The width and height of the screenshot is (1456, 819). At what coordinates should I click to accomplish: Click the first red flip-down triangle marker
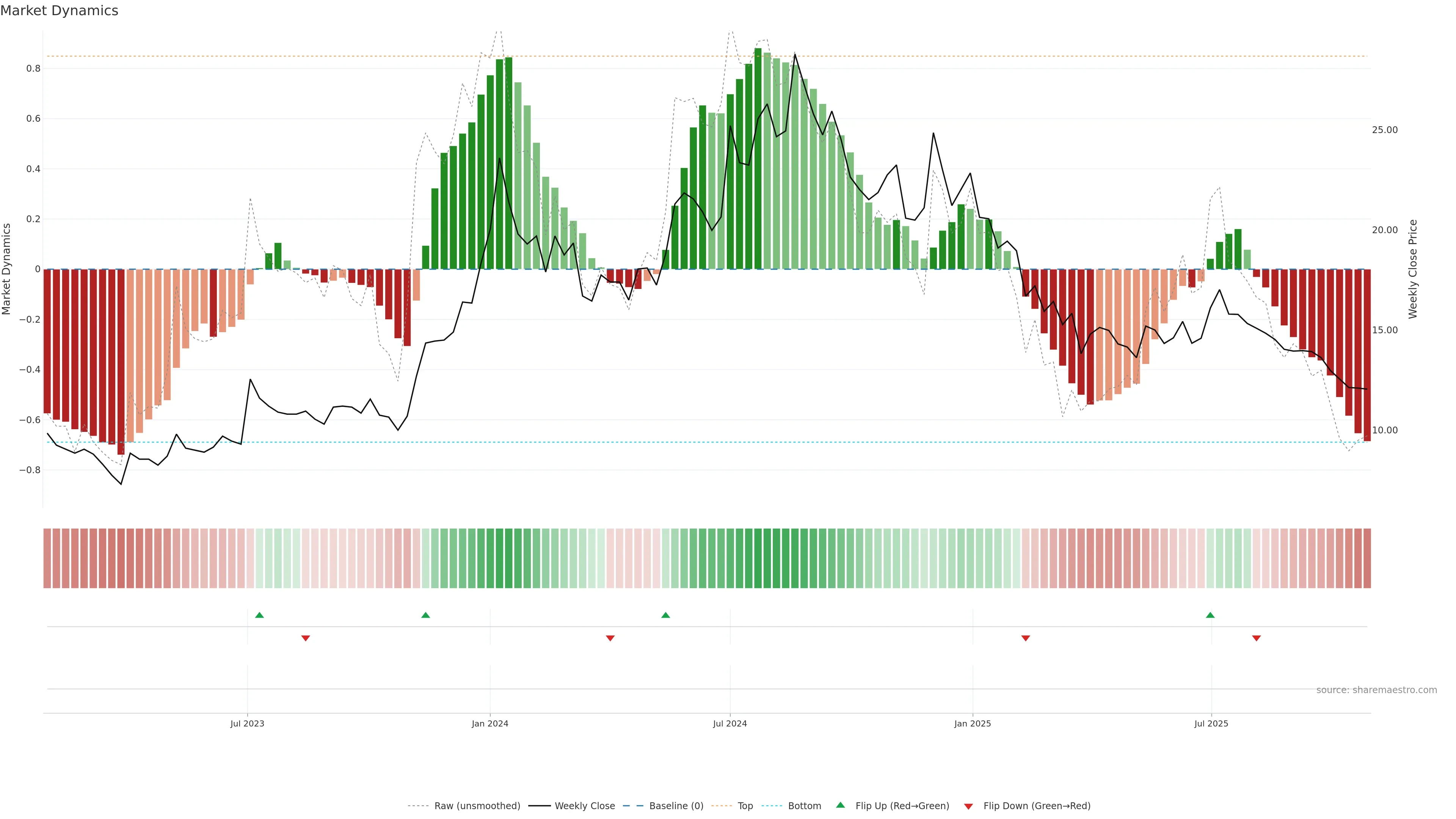point(306,638)
